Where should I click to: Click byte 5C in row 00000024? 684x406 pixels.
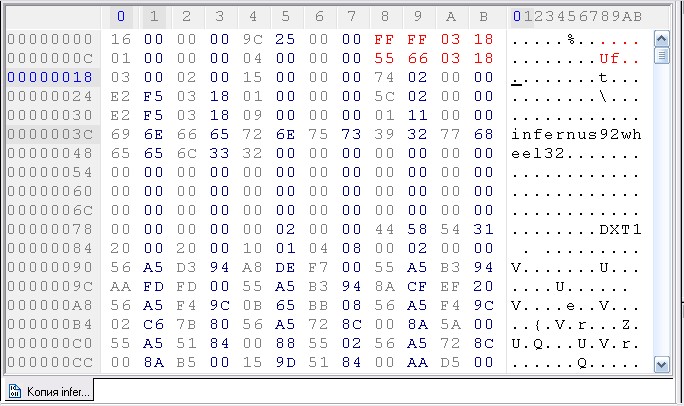(384, 96)
